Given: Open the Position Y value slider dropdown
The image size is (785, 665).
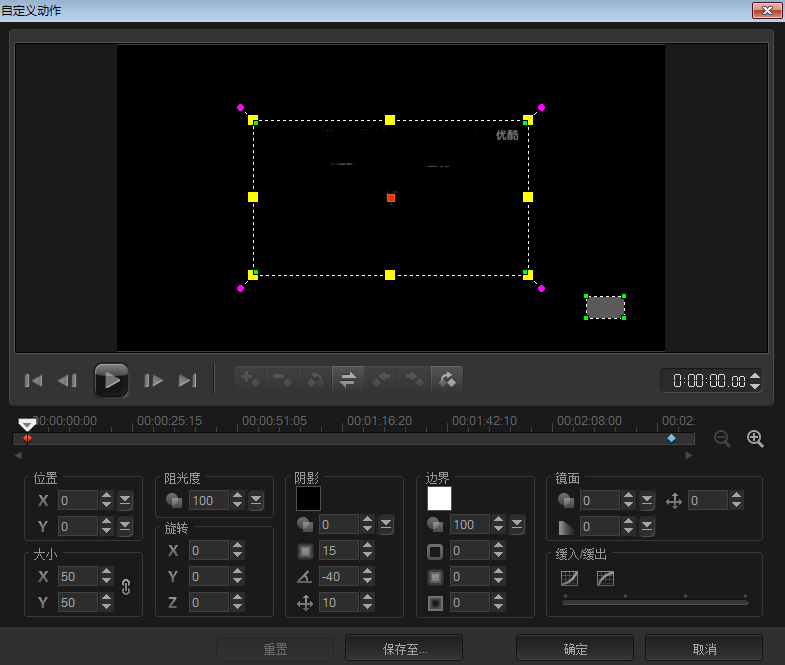Looking at the screenshot, I should pos(125,526).
